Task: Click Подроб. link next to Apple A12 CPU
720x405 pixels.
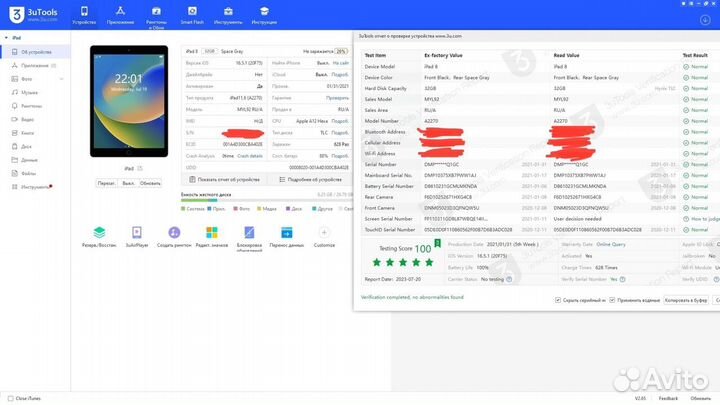Action: point(340,121)
